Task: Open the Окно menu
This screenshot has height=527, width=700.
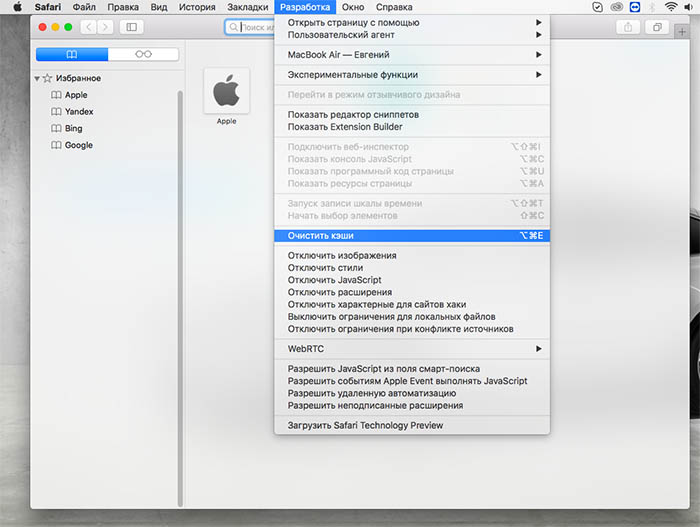Action: pyautogui.click(x=353, y=7)
